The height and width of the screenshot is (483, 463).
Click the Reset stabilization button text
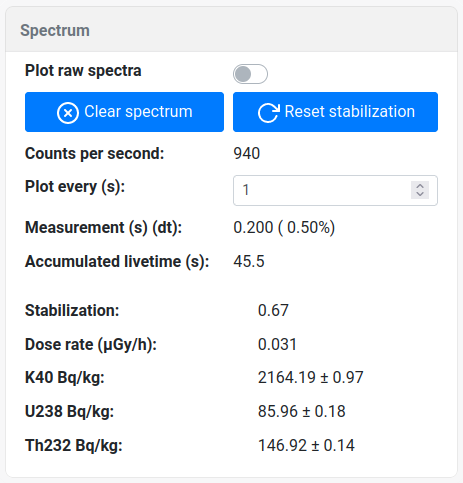350,111
